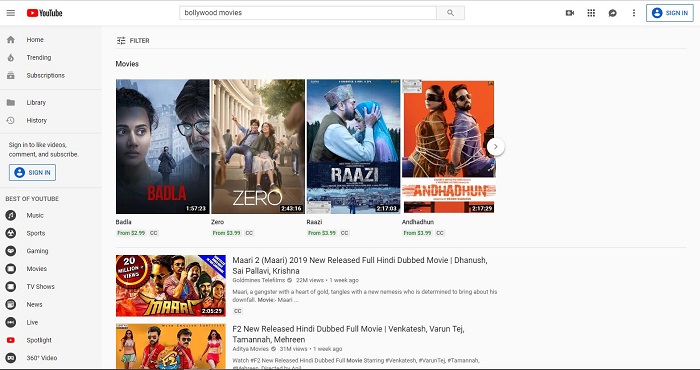Click the Live icon
Screen dimensions: 700x370
11,322
